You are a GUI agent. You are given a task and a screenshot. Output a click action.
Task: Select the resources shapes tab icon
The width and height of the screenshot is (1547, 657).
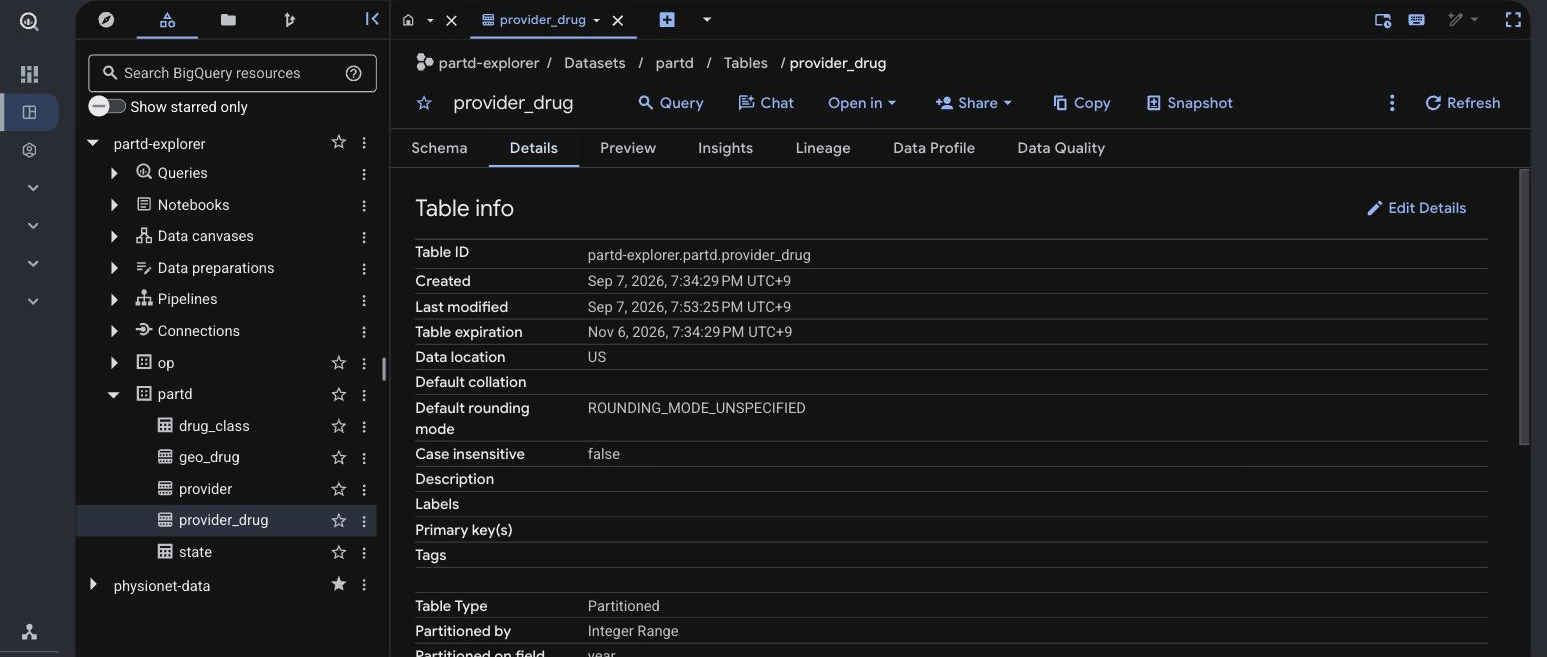tap(167, 19)
